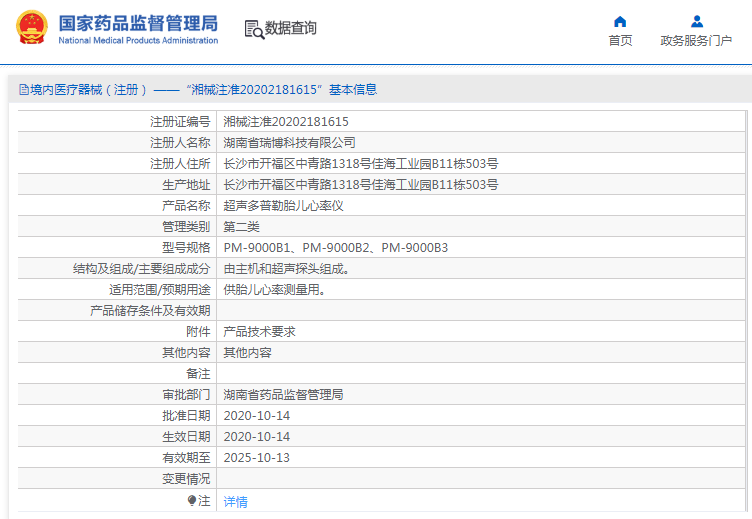Click the lightbulb icon beside 注
The height and width of the screenshot is (519, 752).
192,501
